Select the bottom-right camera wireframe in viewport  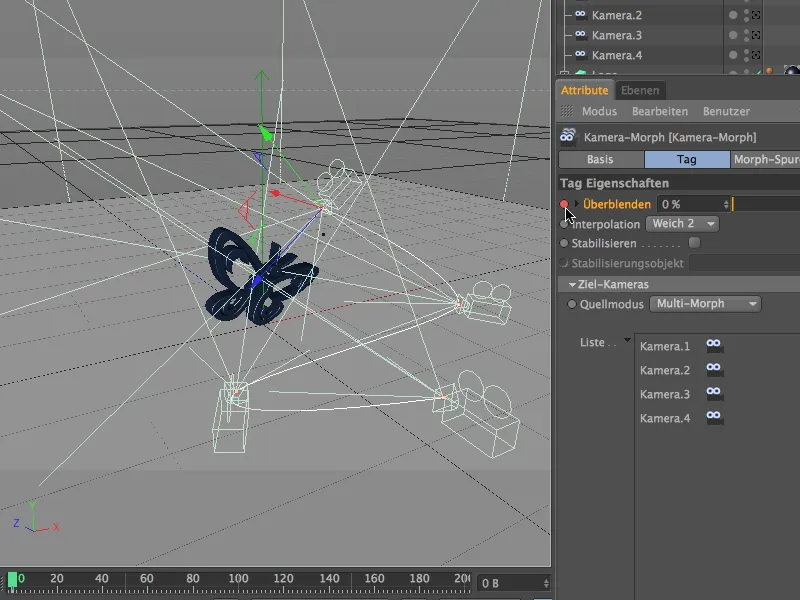click(x=477, y=413)
